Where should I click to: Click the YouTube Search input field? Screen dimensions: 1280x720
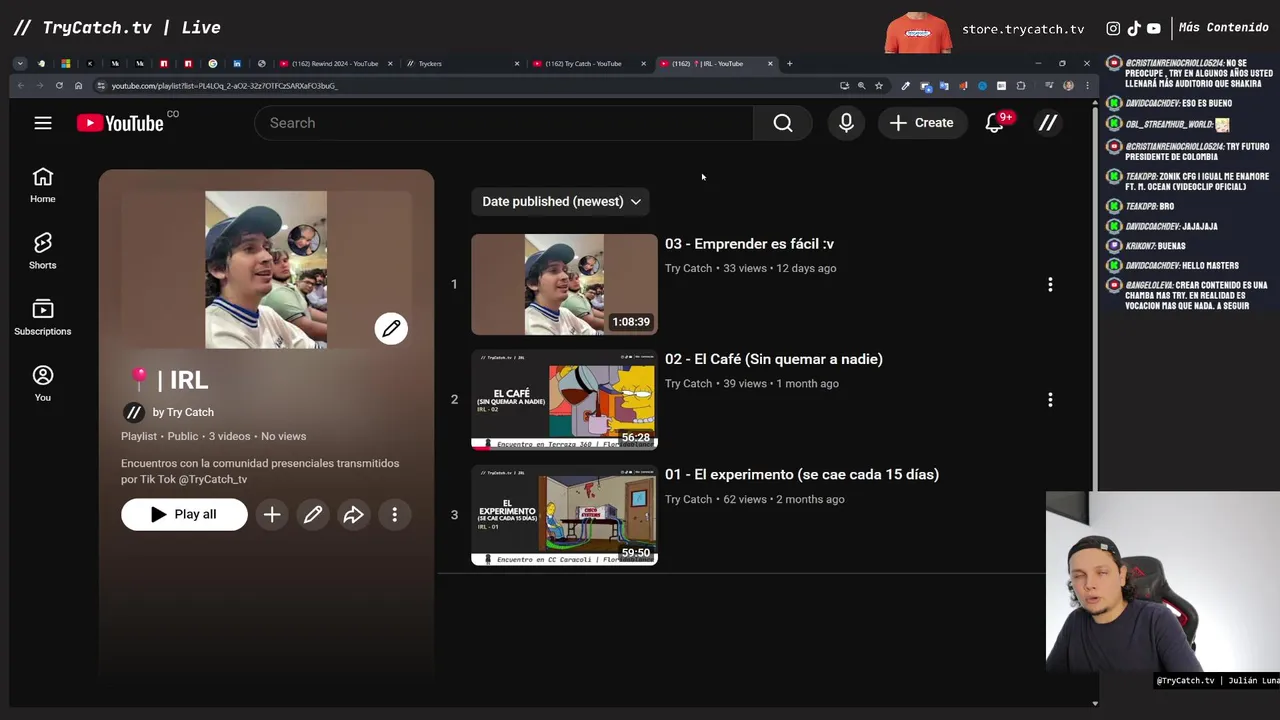(x=504, y=123)
